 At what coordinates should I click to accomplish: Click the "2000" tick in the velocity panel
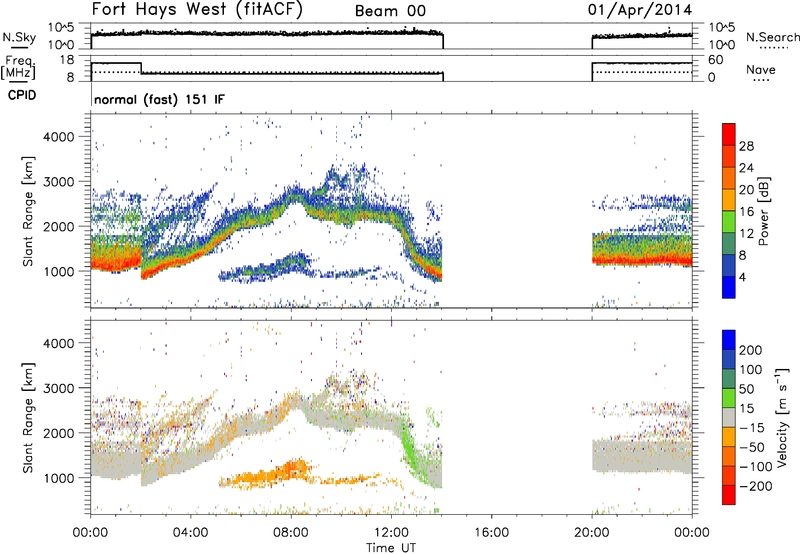click(x=58, y=433)
